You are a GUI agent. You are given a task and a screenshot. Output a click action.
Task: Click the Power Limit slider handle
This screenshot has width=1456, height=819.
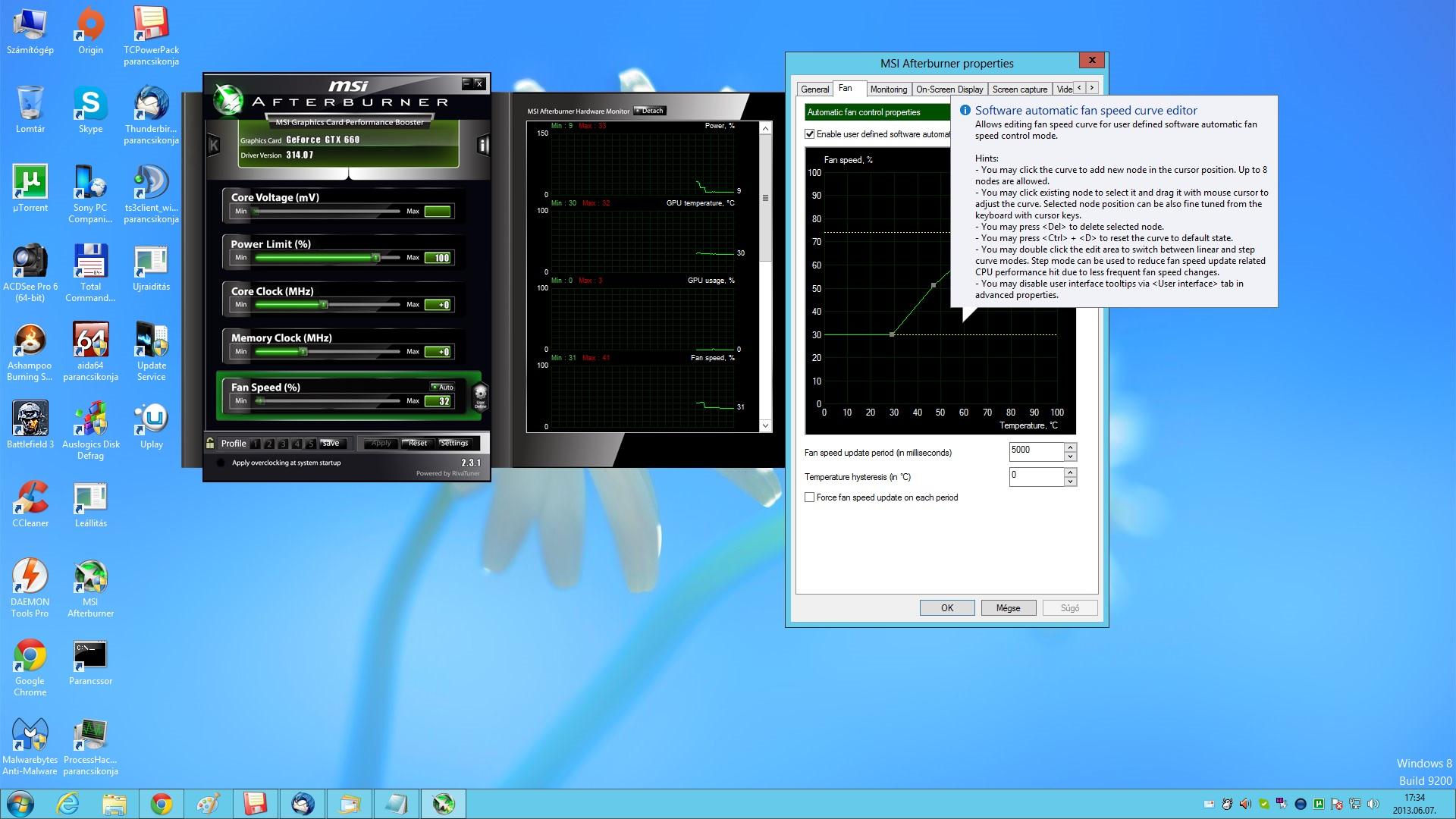[375, 258]
